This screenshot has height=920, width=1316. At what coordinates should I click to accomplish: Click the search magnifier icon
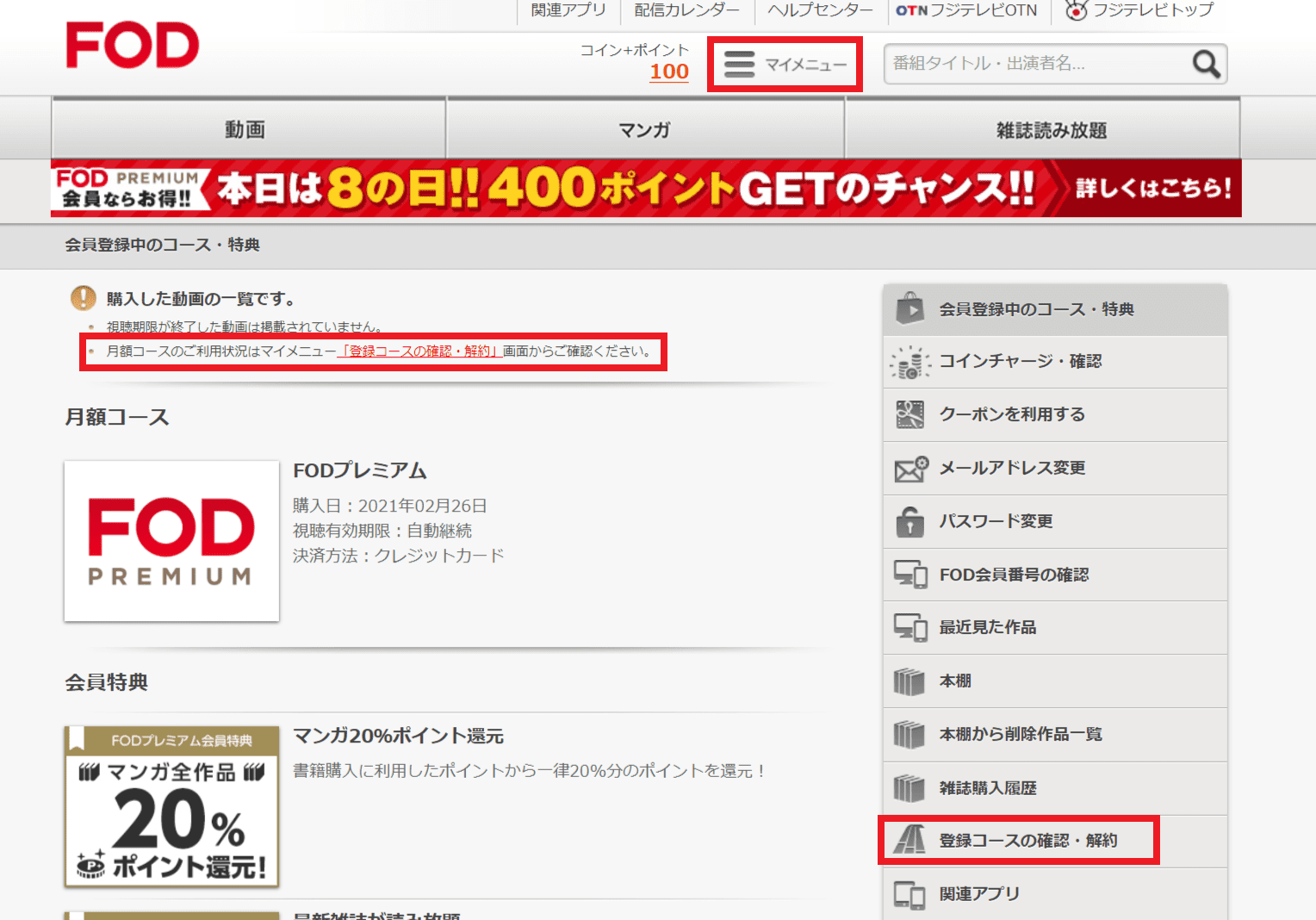coord(1207,64)
